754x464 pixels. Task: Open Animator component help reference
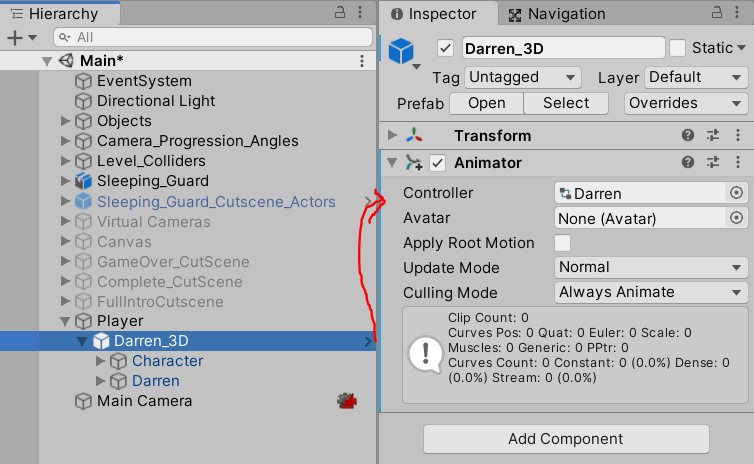(688, 163)
